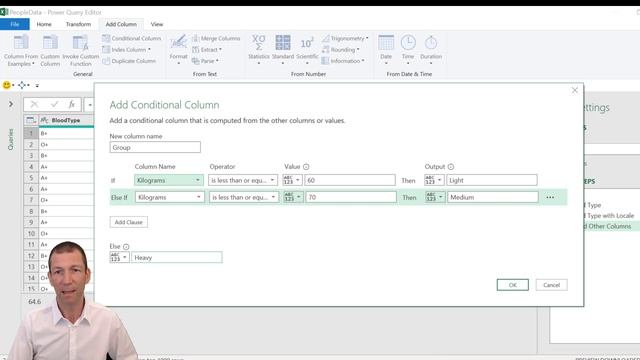Click table corner select icon

coord(31,120)
